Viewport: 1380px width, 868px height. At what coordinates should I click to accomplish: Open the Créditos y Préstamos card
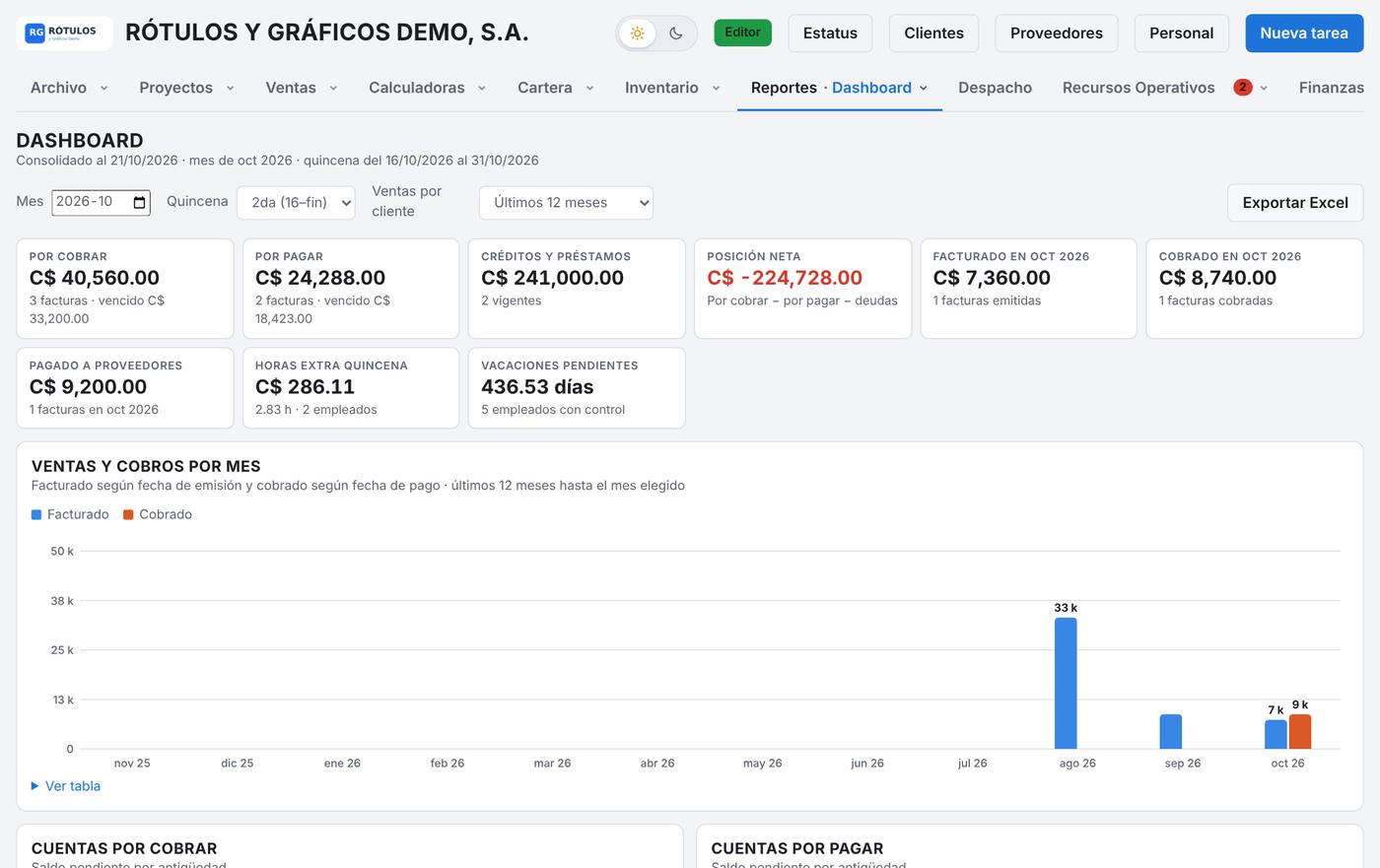[x=577, y=289]
